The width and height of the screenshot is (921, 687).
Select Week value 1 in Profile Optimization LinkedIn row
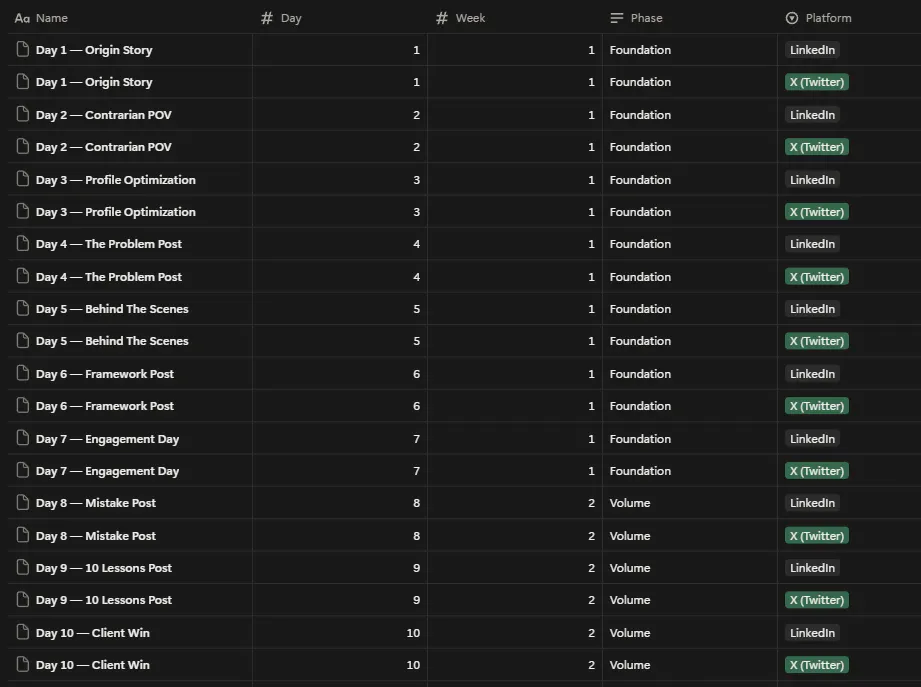[591, 180]
